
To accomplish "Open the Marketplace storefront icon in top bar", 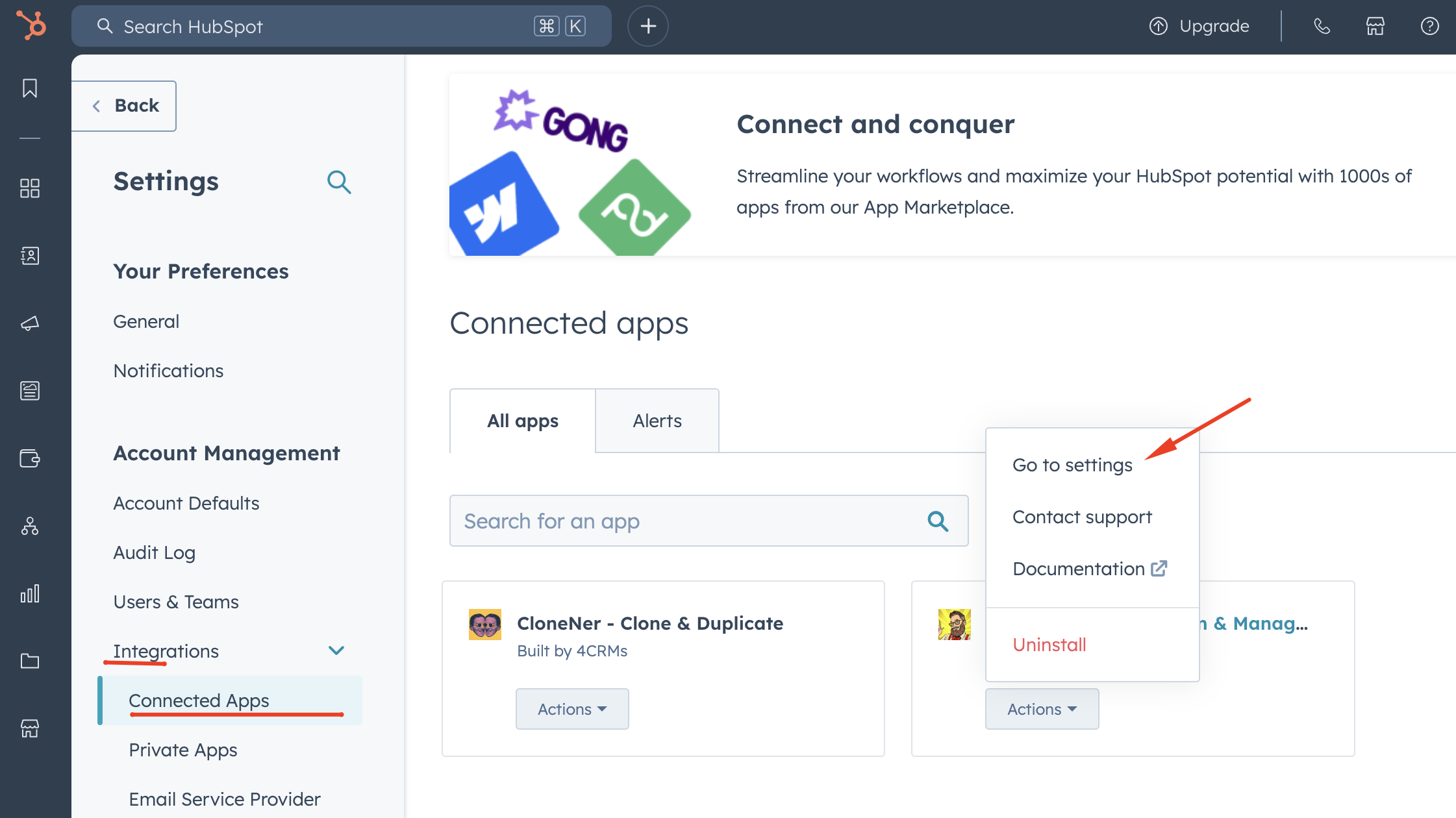I will pos(1375,26).
